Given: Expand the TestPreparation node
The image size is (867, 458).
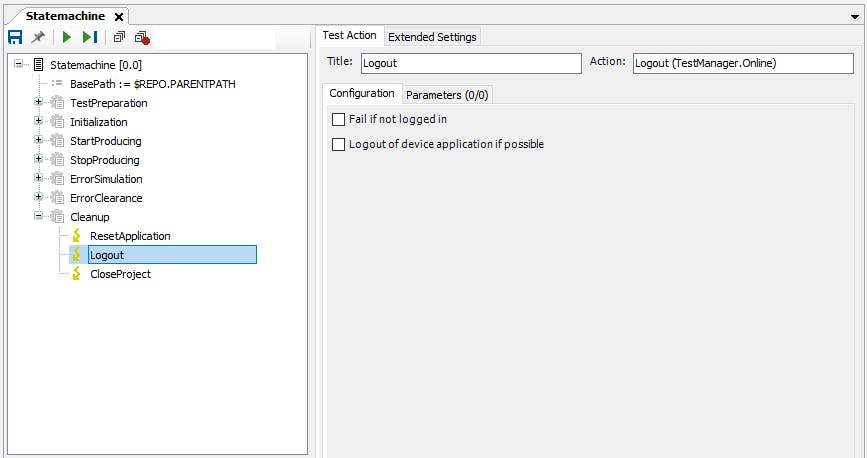Looking at the screenshot, I should point(38,102).
